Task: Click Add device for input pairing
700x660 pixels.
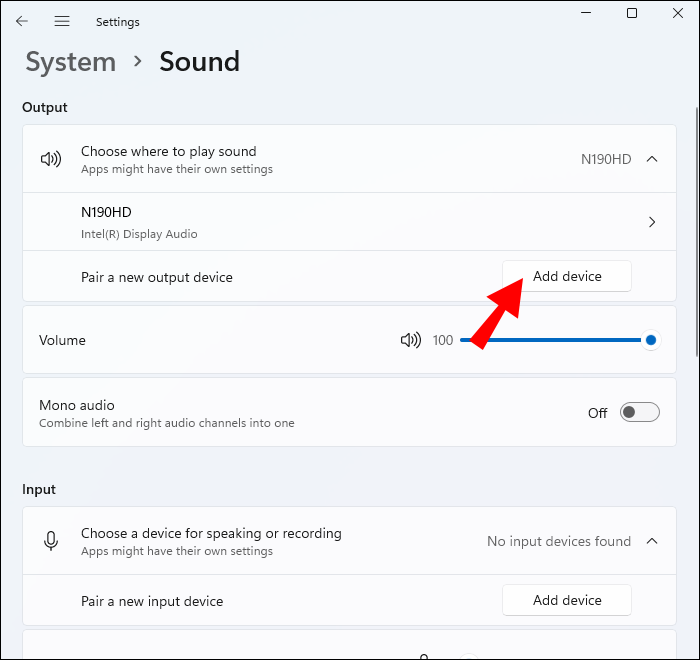Action: (567, 600)
